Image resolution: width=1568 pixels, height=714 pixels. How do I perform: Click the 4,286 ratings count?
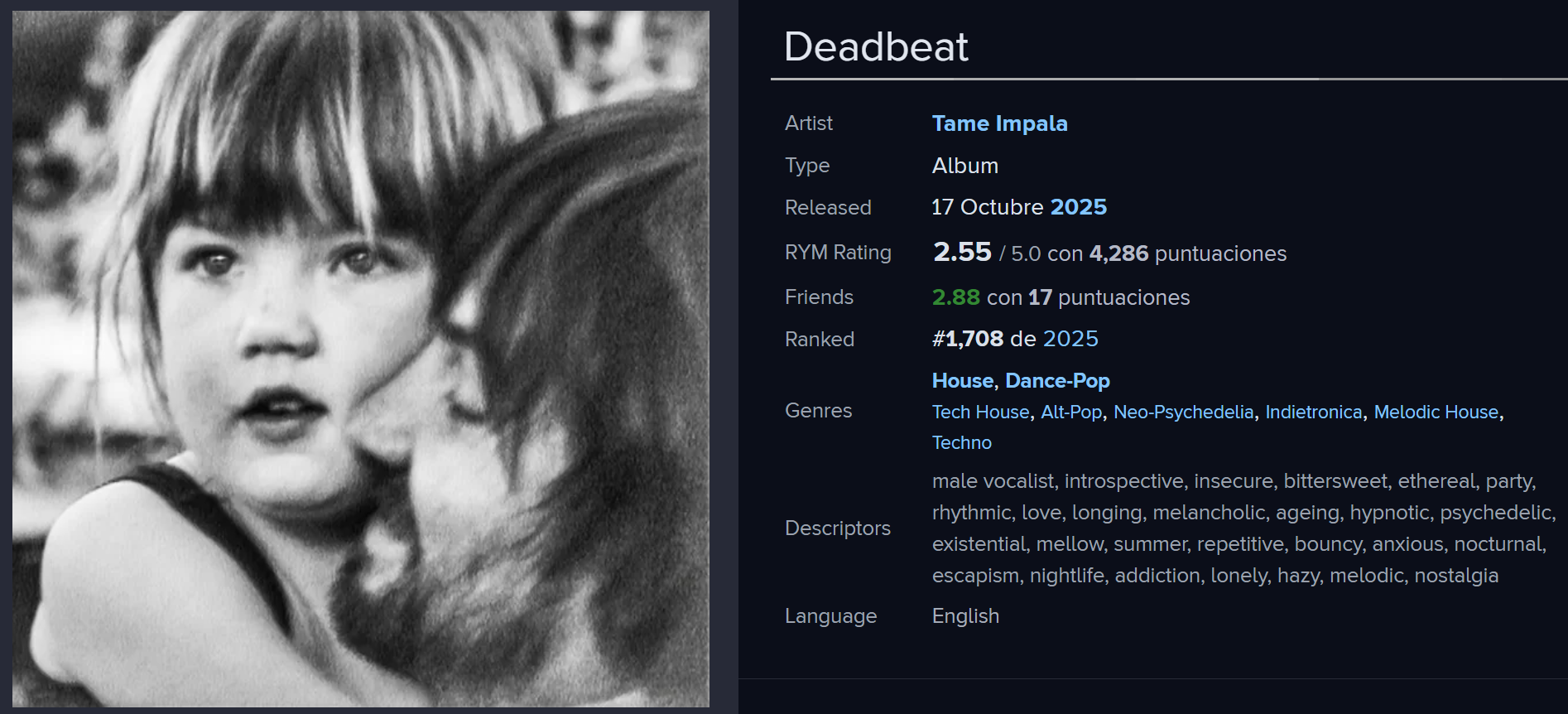tap(1118, 253)
